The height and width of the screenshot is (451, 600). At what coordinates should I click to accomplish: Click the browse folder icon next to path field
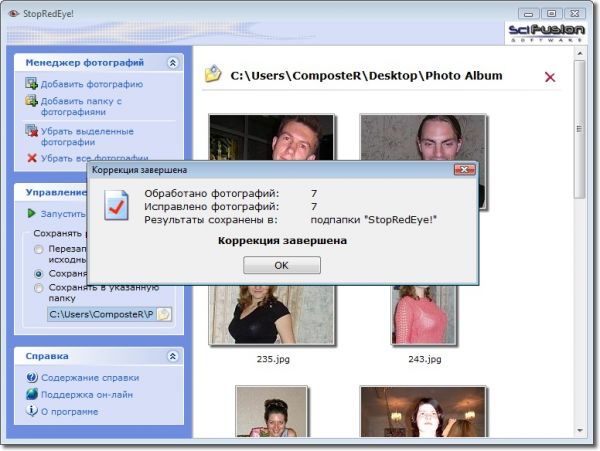[164, 315]
